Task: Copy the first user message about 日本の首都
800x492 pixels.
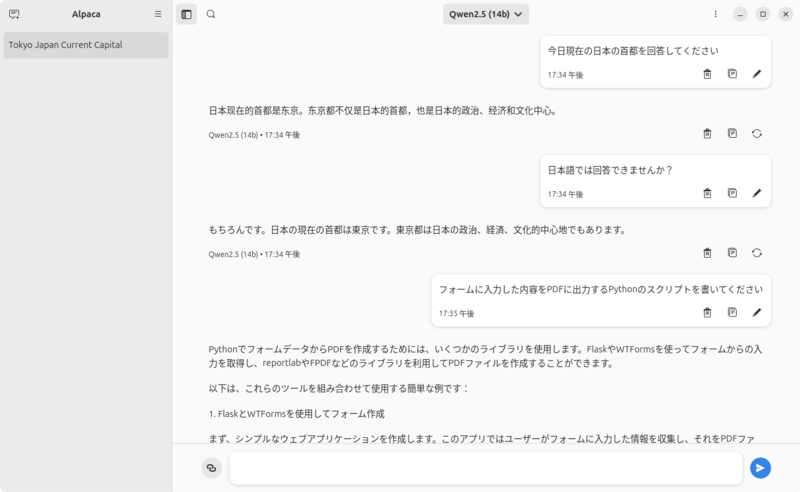Action: [732, 74]
